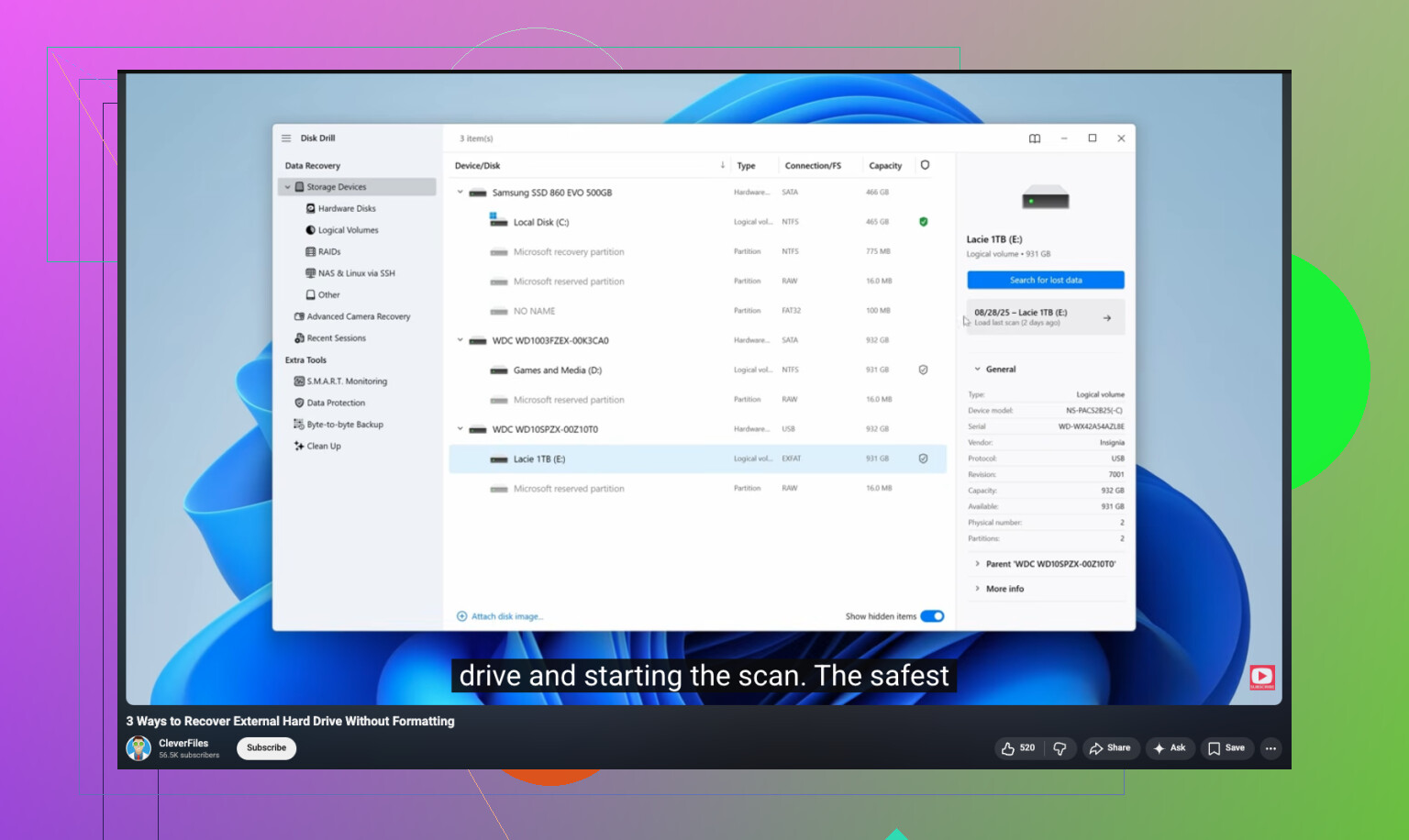Click the protection shield column header
The image size is (1409, 840).
click(x=925, y=166)
